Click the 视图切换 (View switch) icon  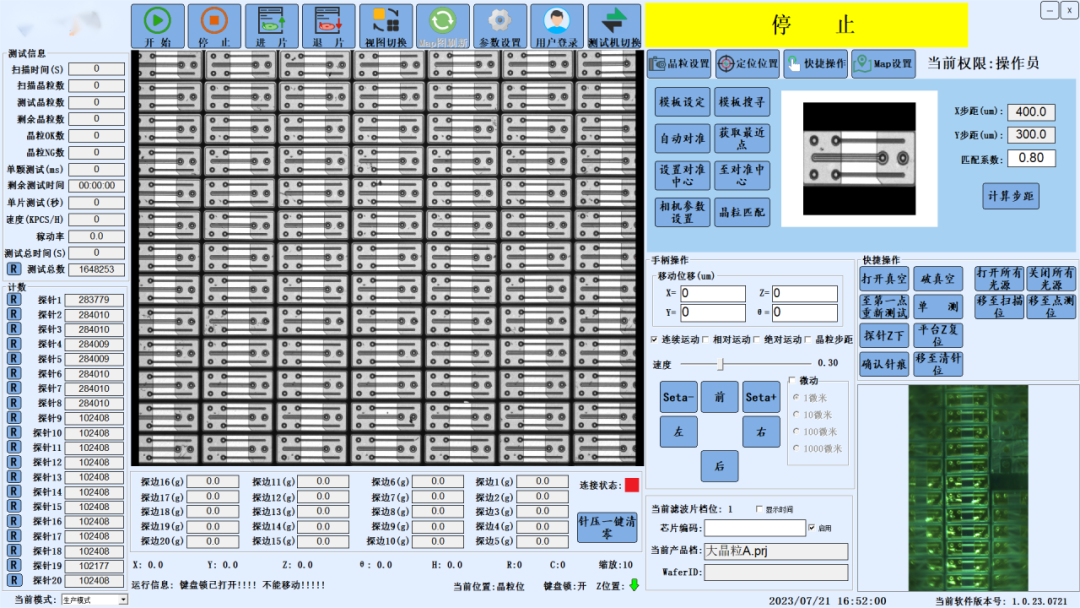(x=386, y=26)
